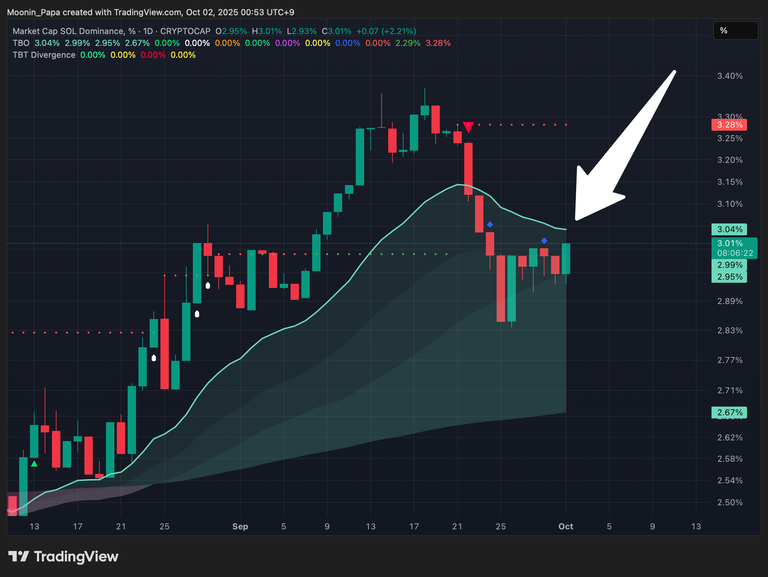
Task: Click the TradingView logo icon
Action: [x=18, y=556]
